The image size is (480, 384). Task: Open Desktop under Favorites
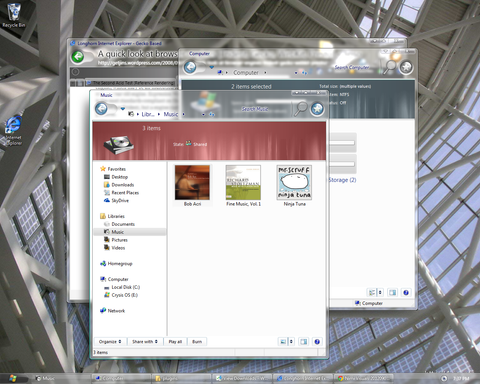click(x=119, y=177)
